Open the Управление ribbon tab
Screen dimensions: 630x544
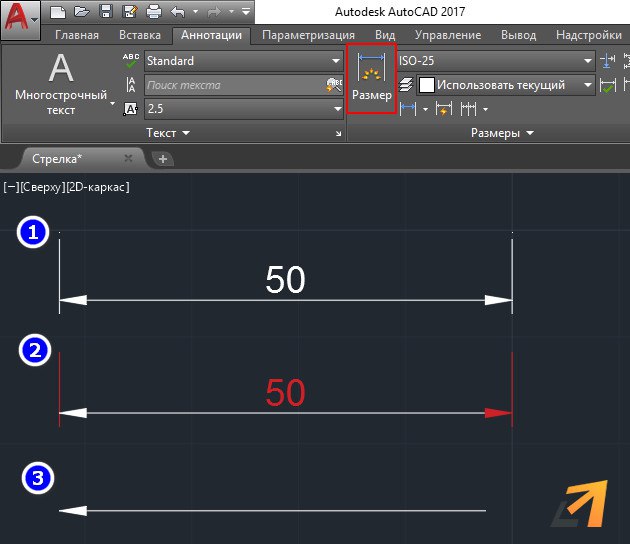448,35
